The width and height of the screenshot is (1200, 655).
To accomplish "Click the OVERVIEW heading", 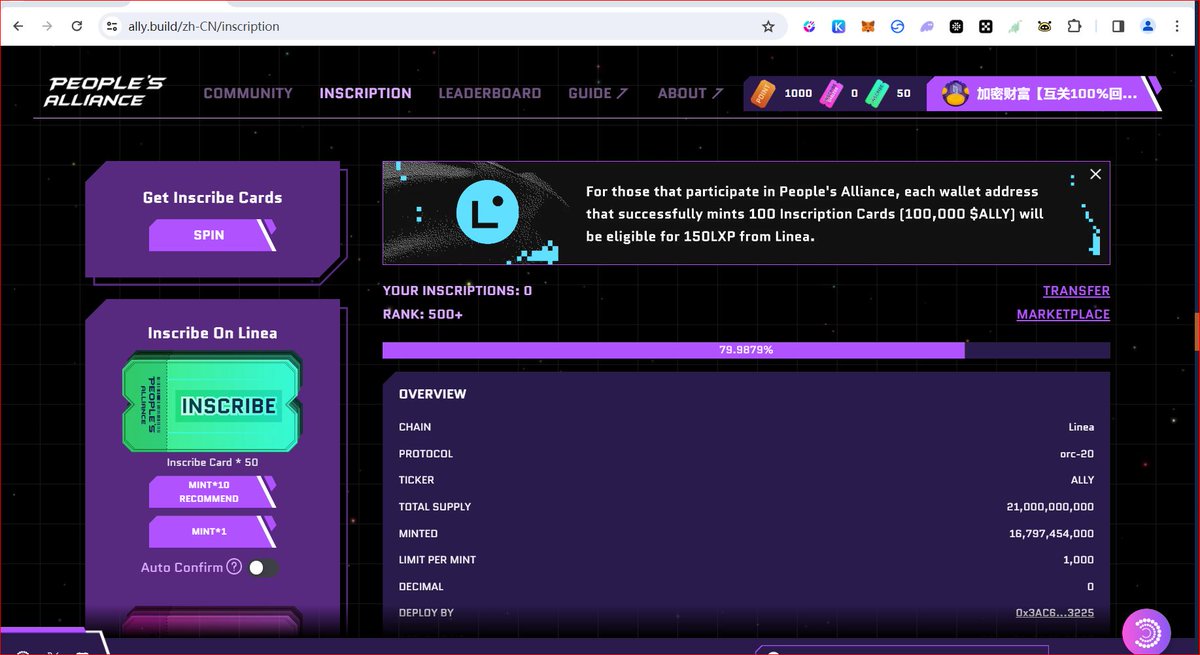I will pyautogui.click(x=432, y=394).
